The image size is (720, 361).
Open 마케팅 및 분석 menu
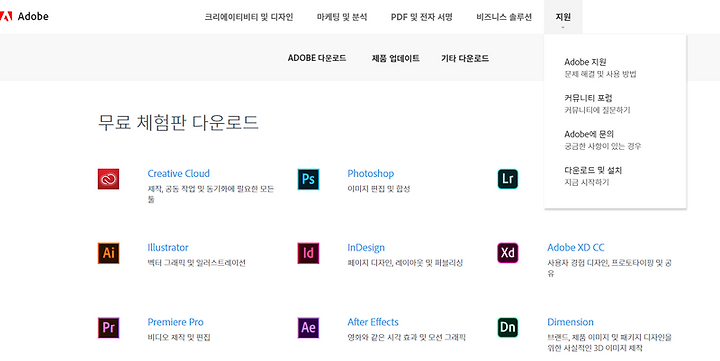(x=342, y=17)
